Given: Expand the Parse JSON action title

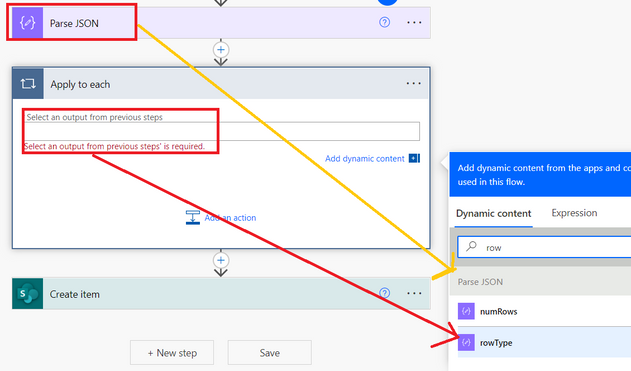Looking at the screenshot, I should (x=74, y=23).
